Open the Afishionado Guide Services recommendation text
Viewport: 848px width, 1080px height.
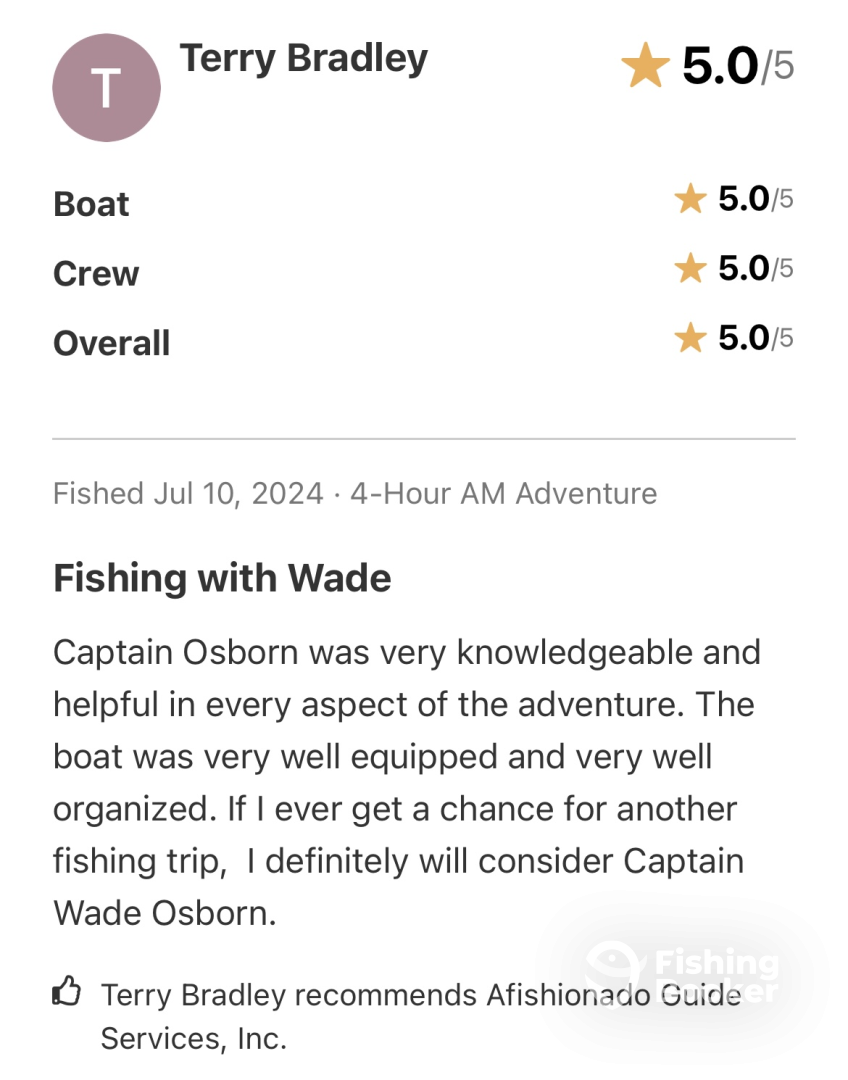coord(420,1015)
